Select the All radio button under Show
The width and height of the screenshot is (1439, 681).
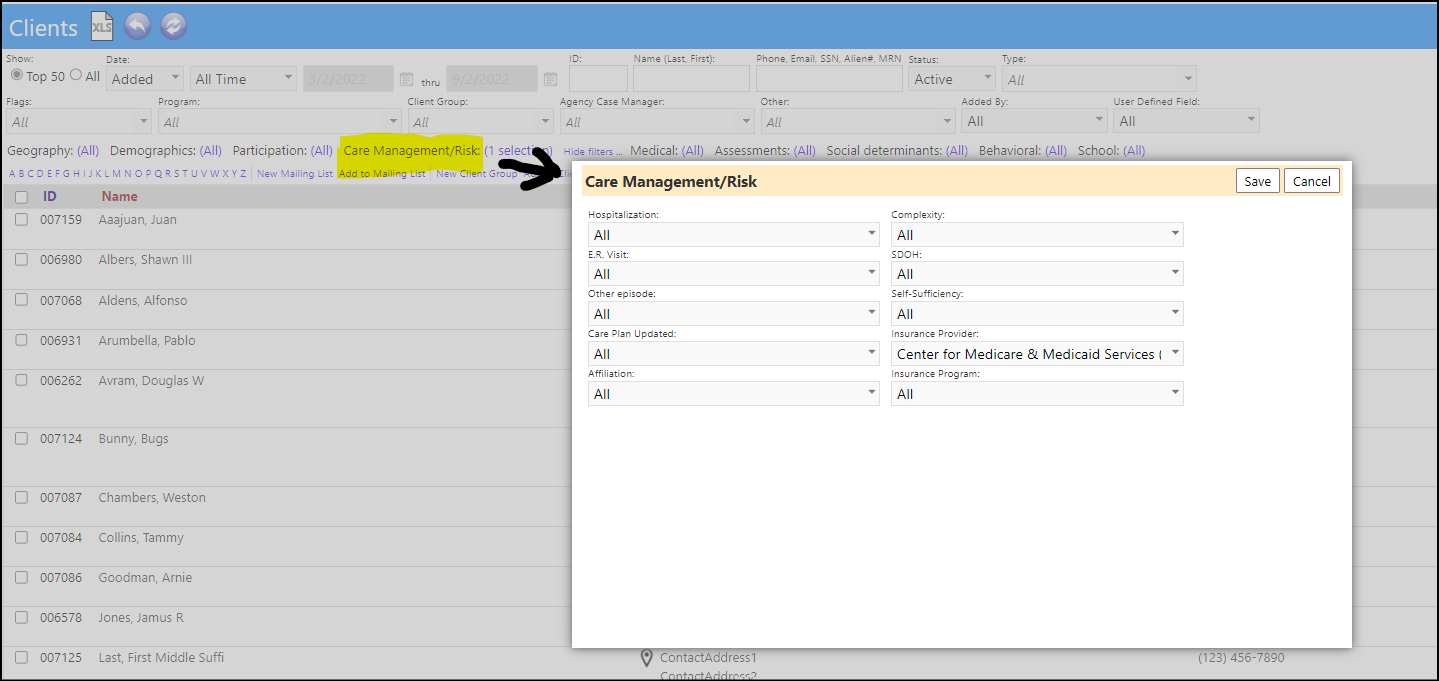76,75
